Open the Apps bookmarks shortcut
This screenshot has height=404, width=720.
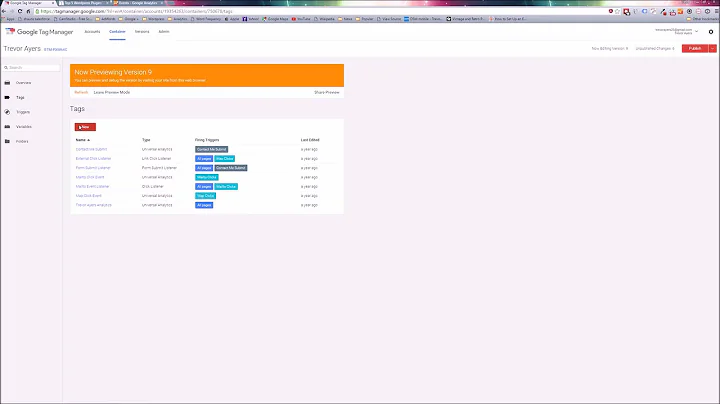[8, 19]
